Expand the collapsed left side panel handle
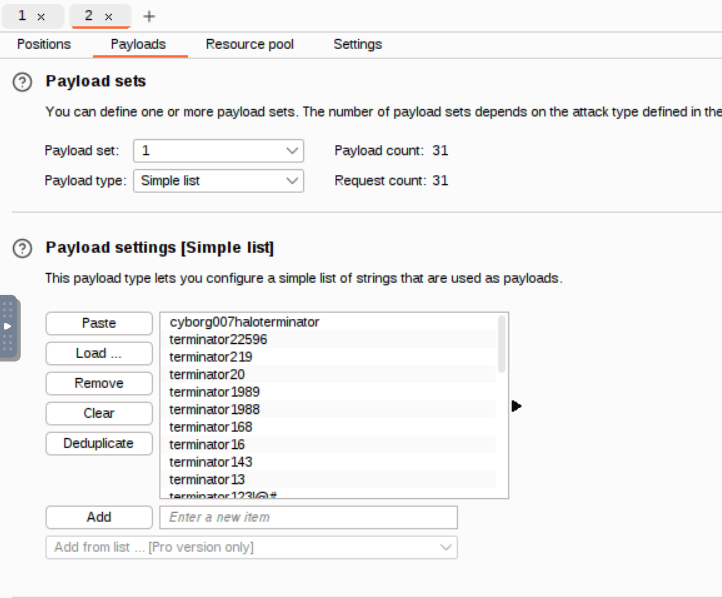 click(8, 327)
